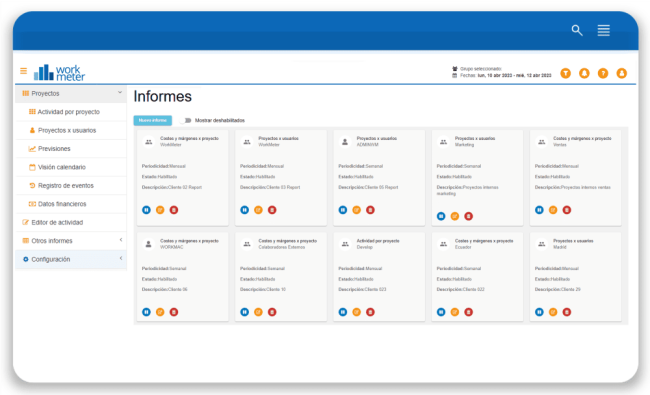Open Registro de eventos in sidebar
The width and height of the screenshot is (650, 395).
[x=71, y=186]
